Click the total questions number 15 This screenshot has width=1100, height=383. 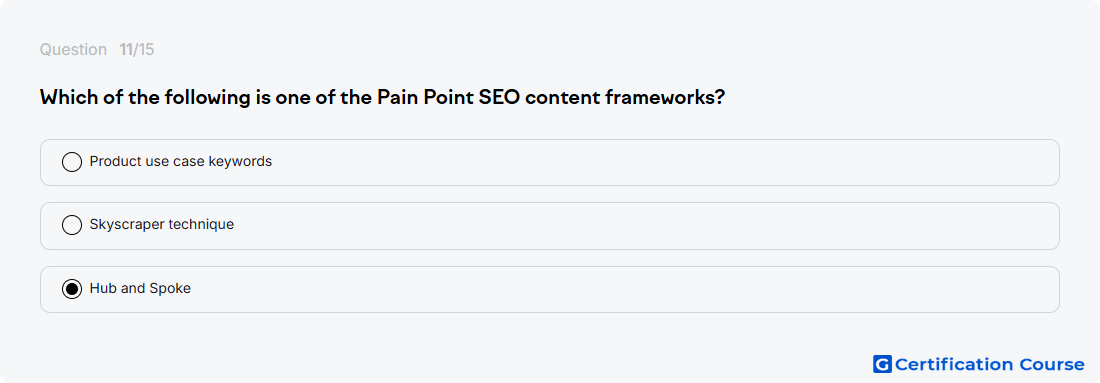click(146, 50)
